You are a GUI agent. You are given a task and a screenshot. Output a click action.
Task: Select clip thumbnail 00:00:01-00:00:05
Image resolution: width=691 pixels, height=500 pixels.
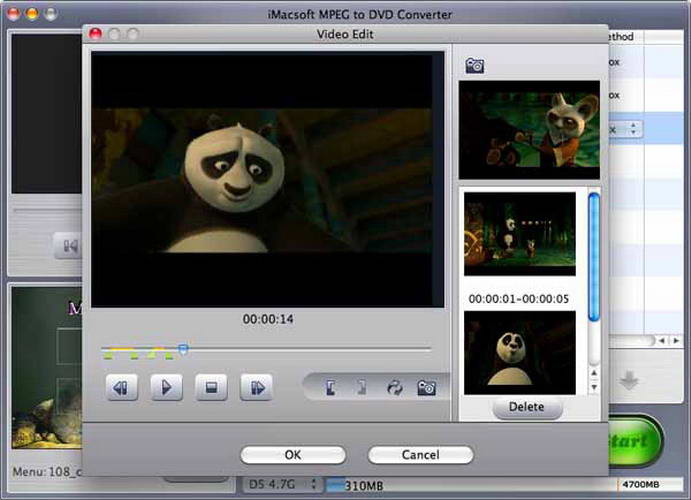[x=520, y=234]
